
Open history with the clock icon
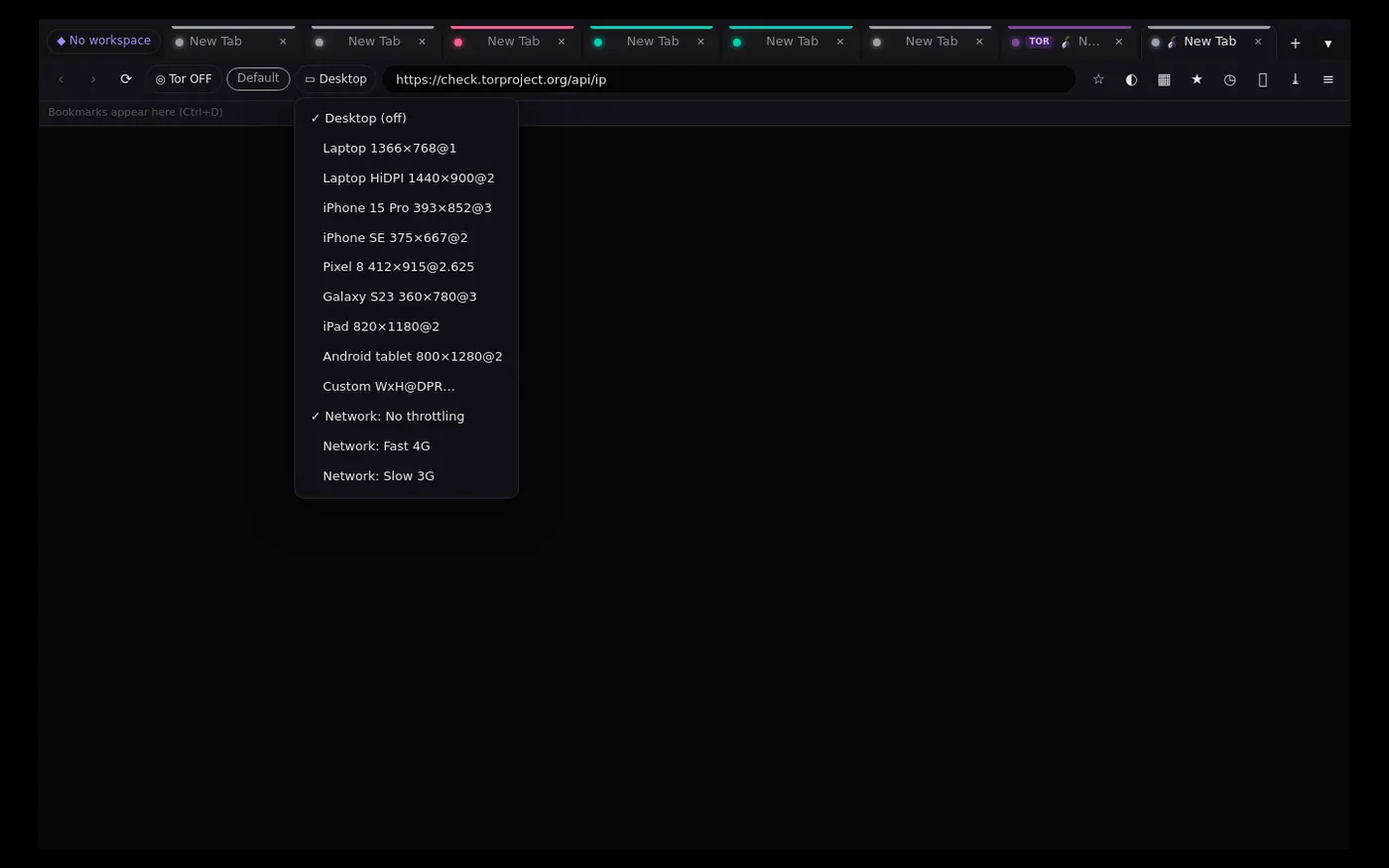[x=1229, y=79]
